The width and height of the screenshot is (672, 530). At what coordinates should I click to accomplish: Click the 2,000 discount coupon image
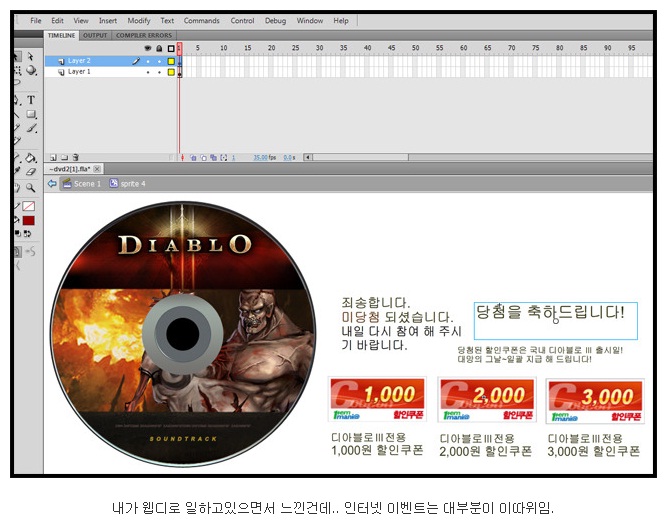[x=486, y=400]
